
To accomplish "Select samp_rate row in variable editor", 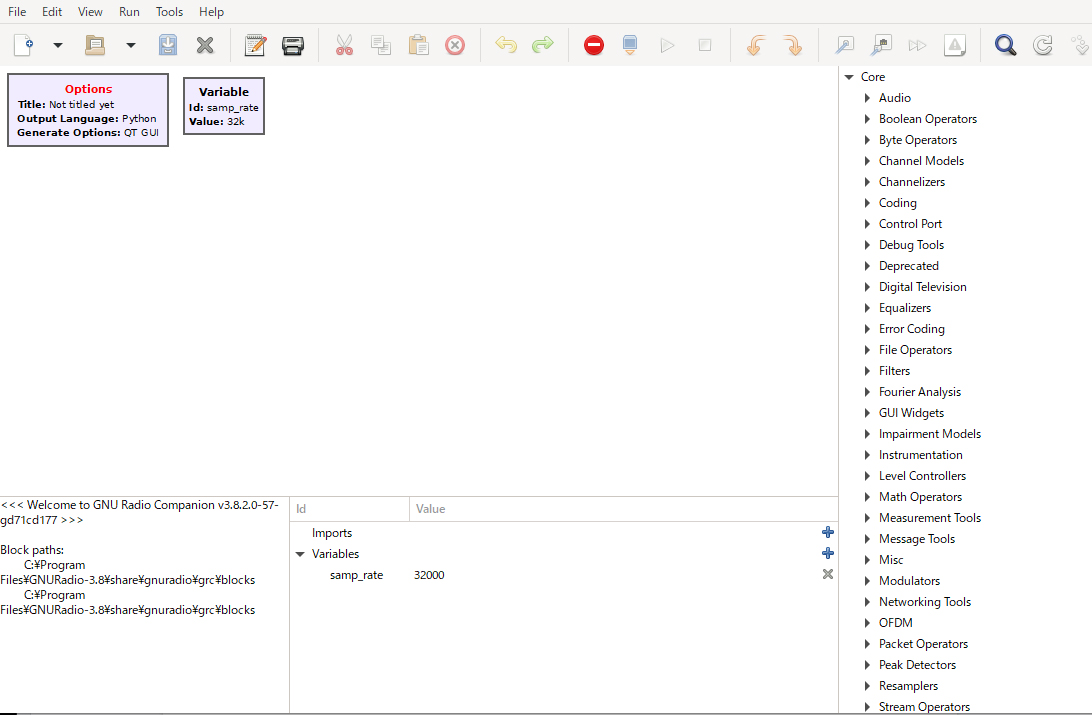I will (563, 575).
